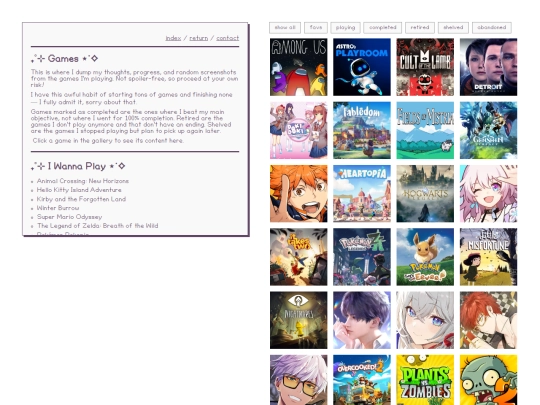Click Super Mario Odyssey list item
This screenshot has width=540, height=405.
coord(70,217)
